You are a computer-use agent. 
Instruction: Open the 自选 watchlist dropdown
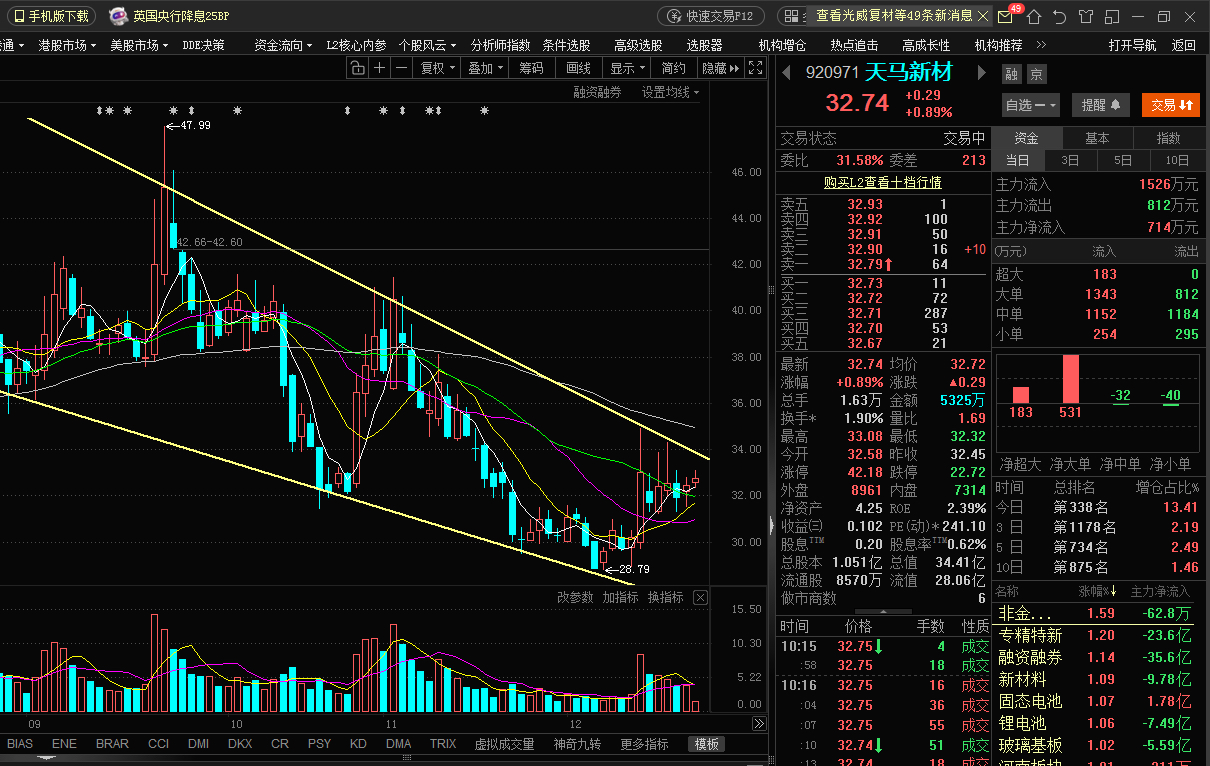click(1031, 105)
